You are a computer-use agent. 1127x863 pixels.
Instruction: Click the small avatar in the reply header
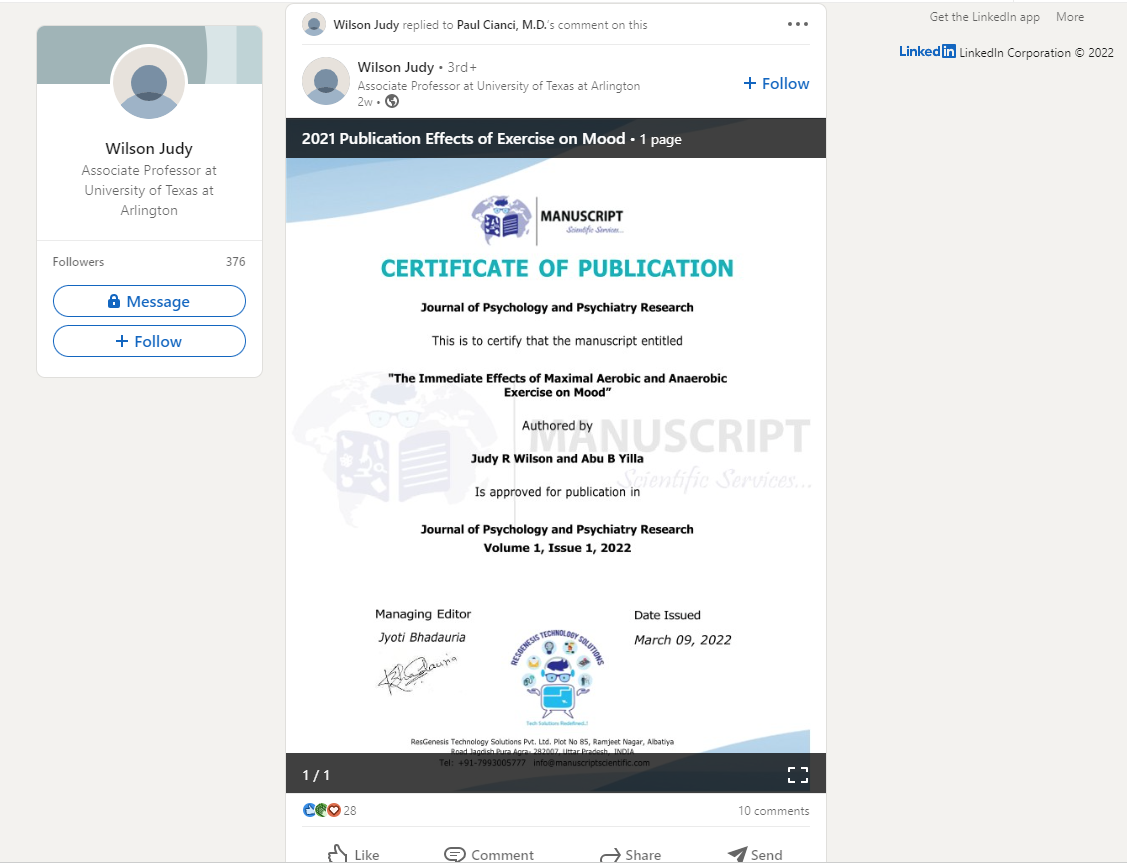pos(314,24)
